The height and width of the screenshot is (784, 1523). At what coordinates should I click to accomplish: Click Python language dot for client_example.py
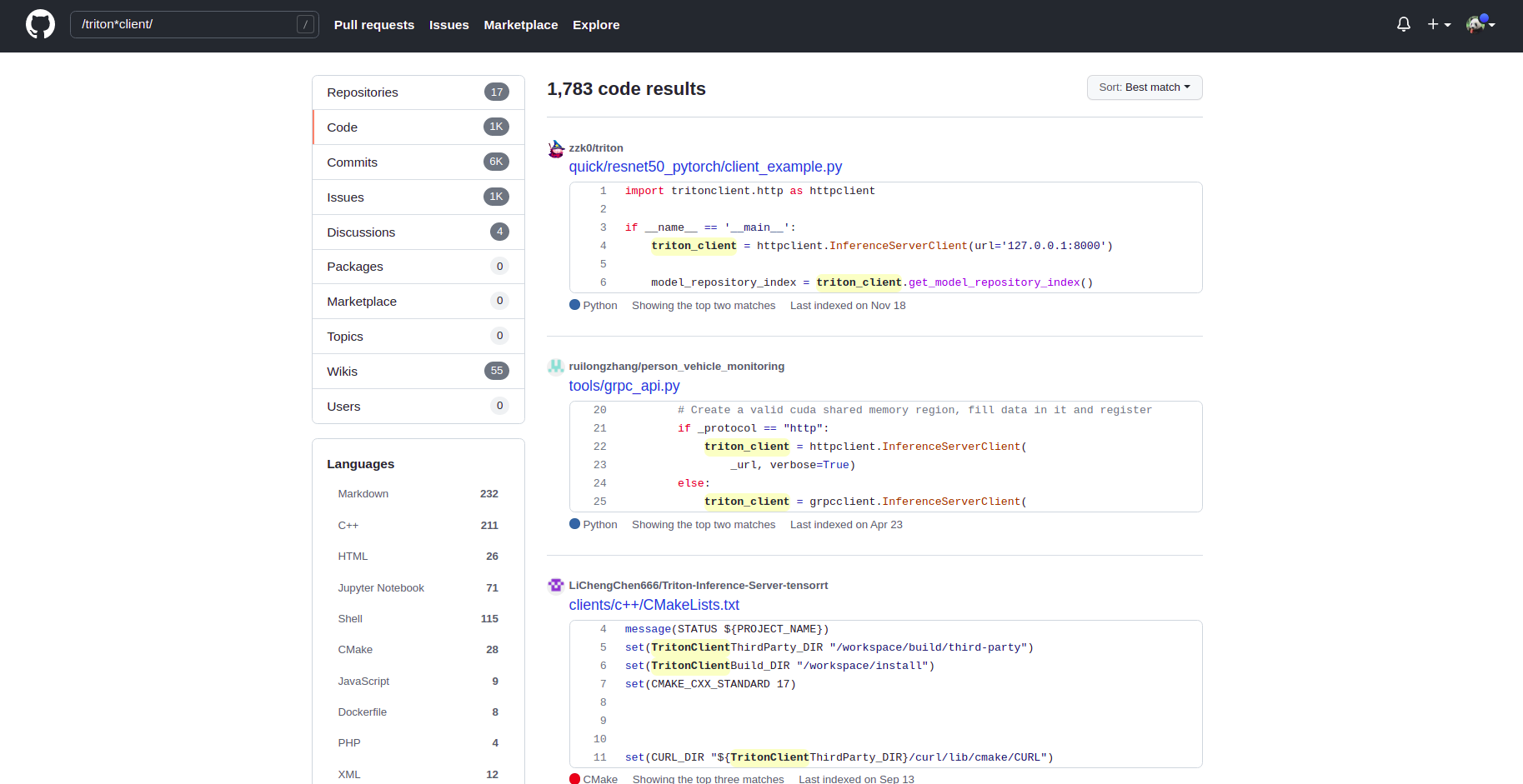pyautogui.click(x=574, y=305)
